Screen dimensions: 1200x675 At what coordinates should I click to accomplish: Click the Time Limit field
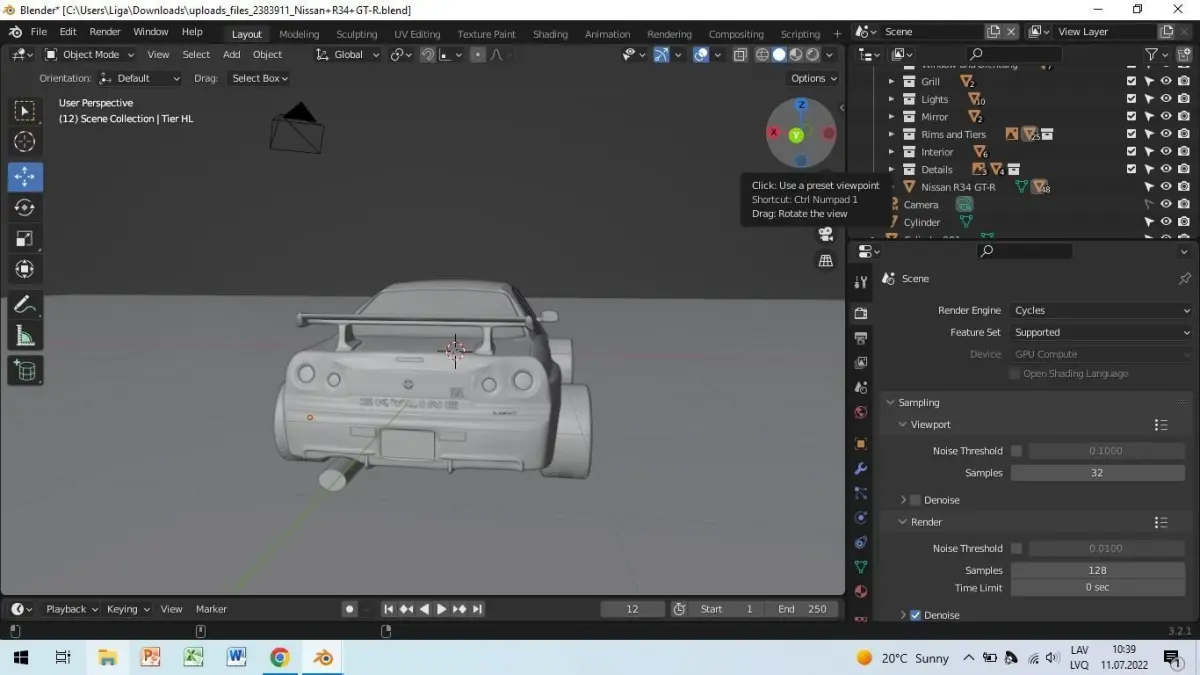[1097, 588]
